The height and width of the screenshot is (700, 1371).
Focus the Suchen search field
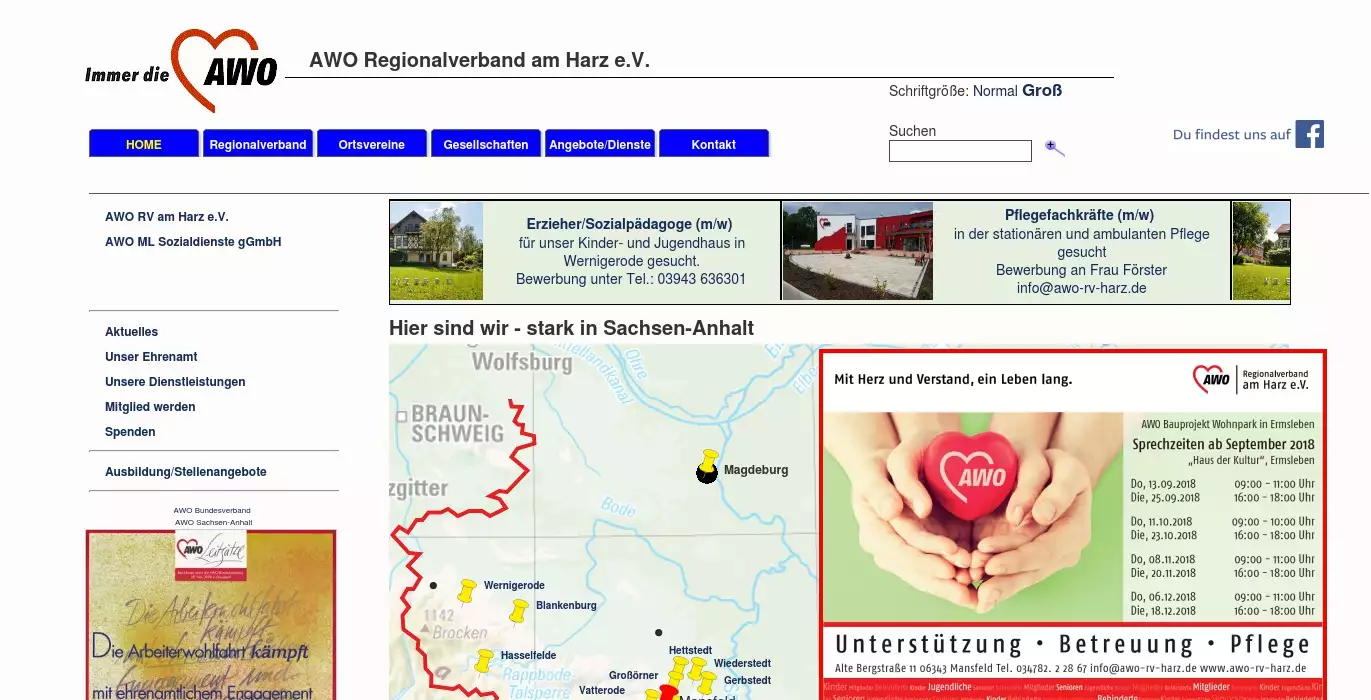(x=960, y=151)
